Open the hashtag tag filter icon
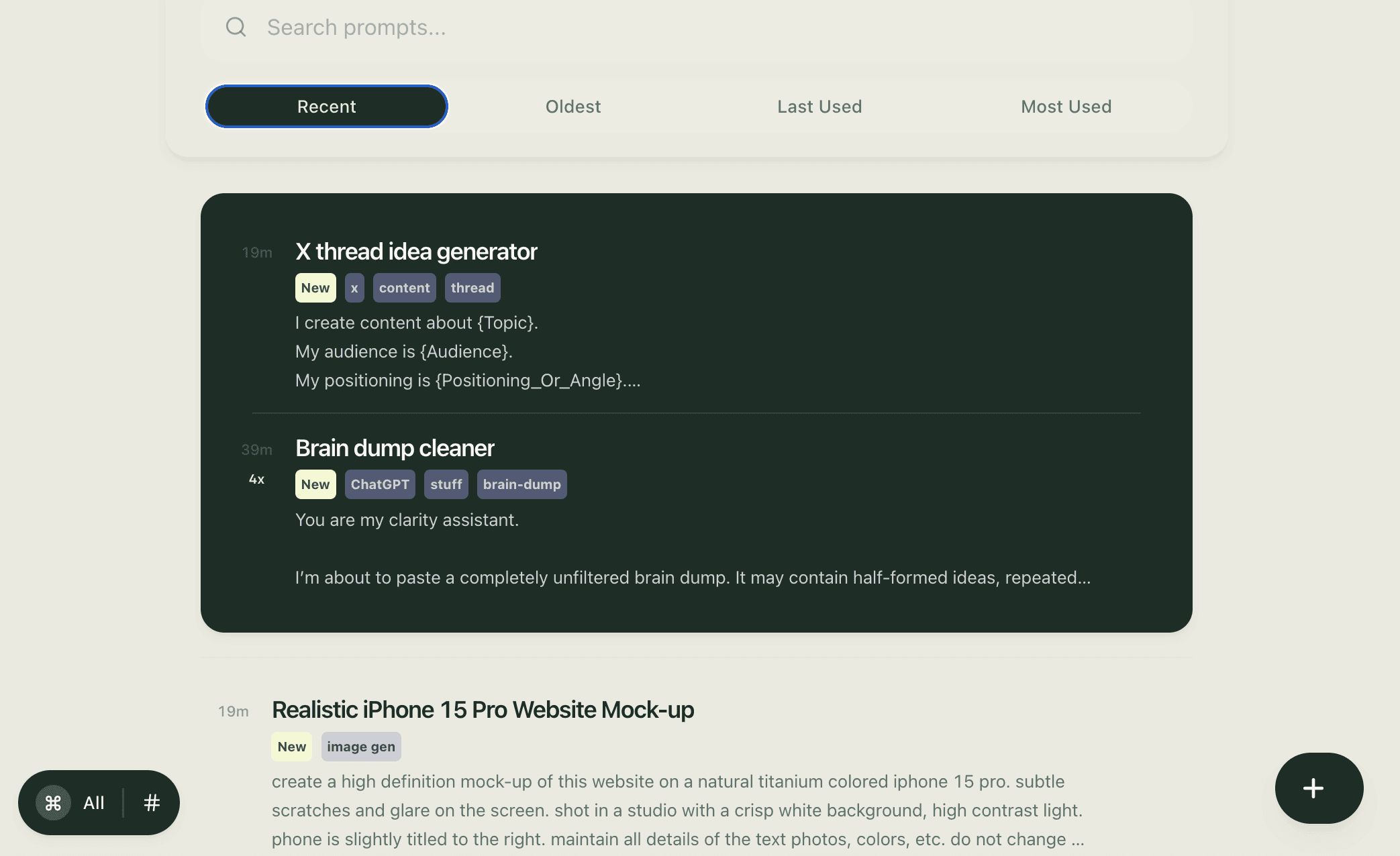 tap(151, 802)
